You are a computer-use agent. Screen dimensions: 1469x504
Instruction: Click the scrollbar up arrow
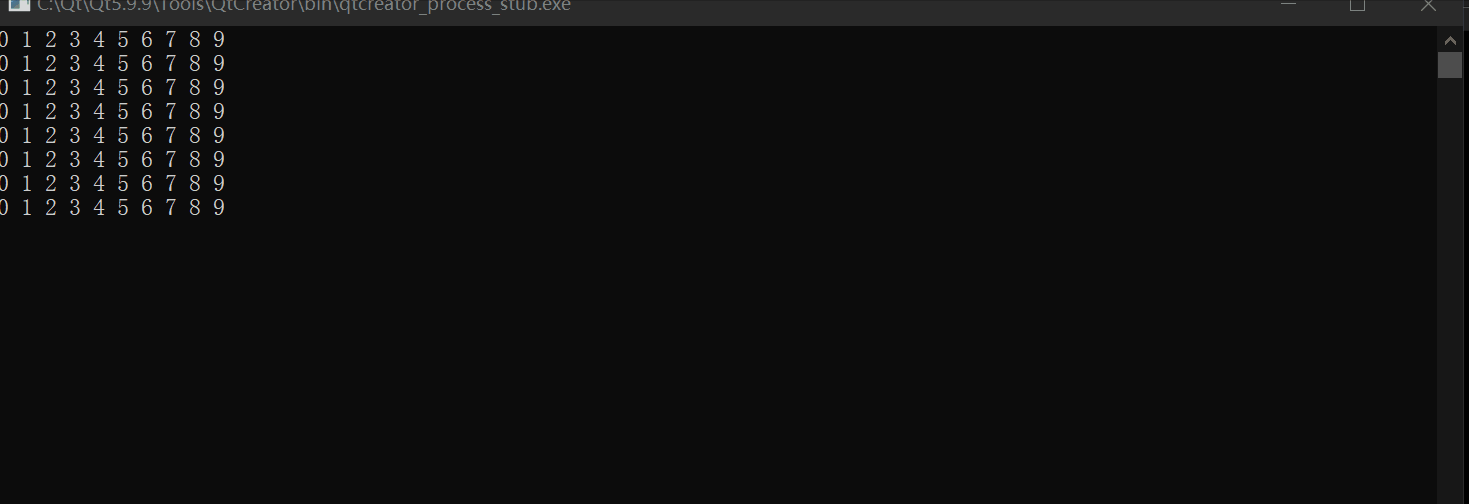click(1450, 40)
